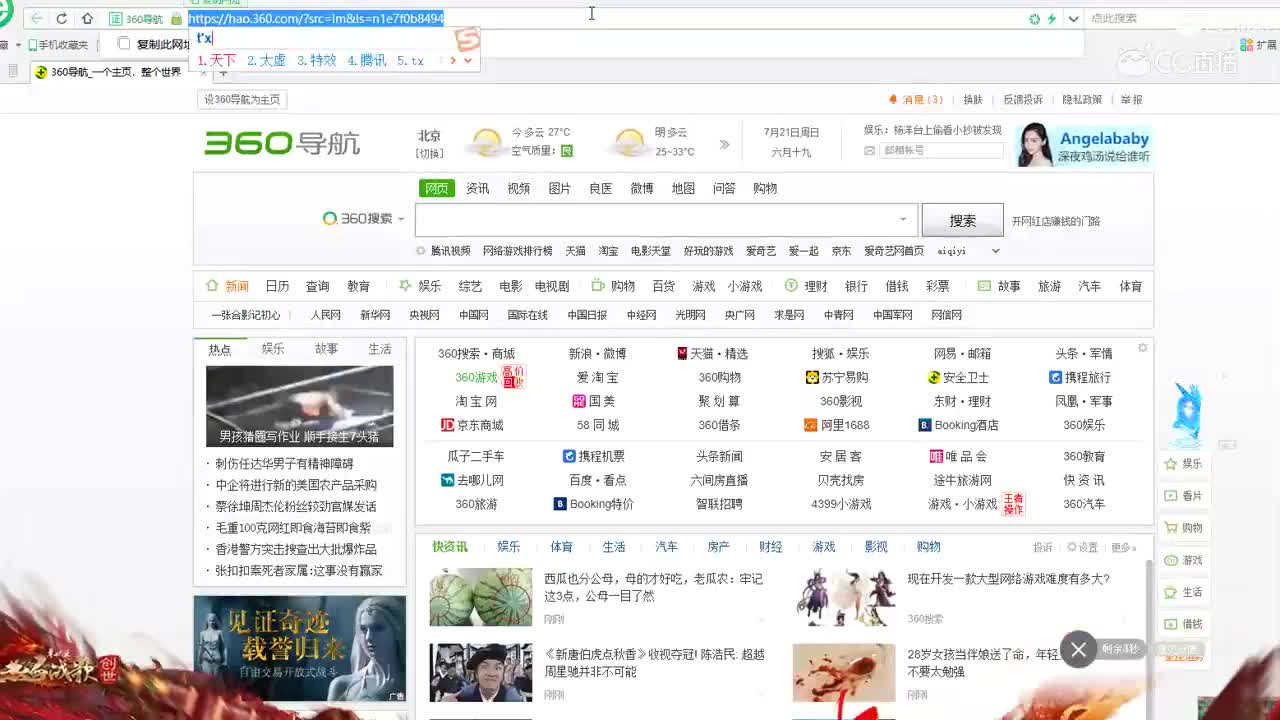
Task: Click the 隐私政策 link
Action: 1082,99
